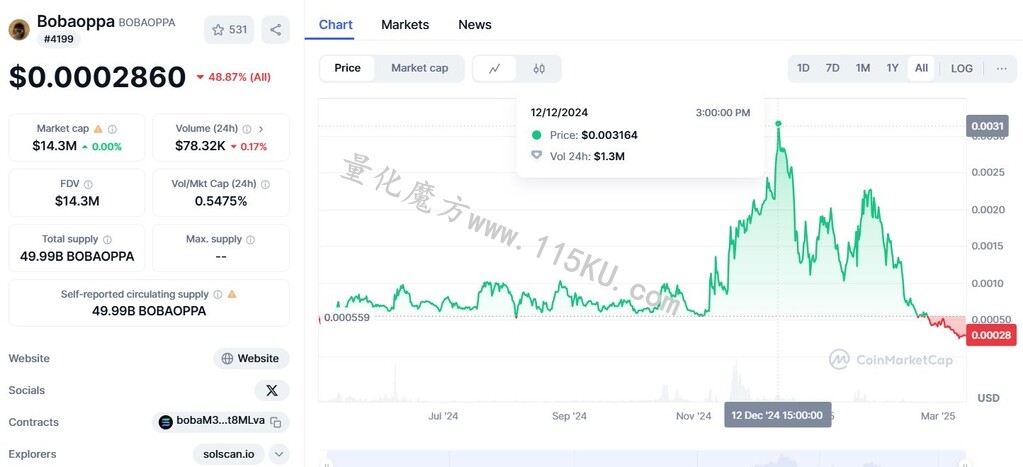Click the USD currency label on chart
This screenshot has width=1023, height=467.
pyautogui.click(x=988, y=398)
